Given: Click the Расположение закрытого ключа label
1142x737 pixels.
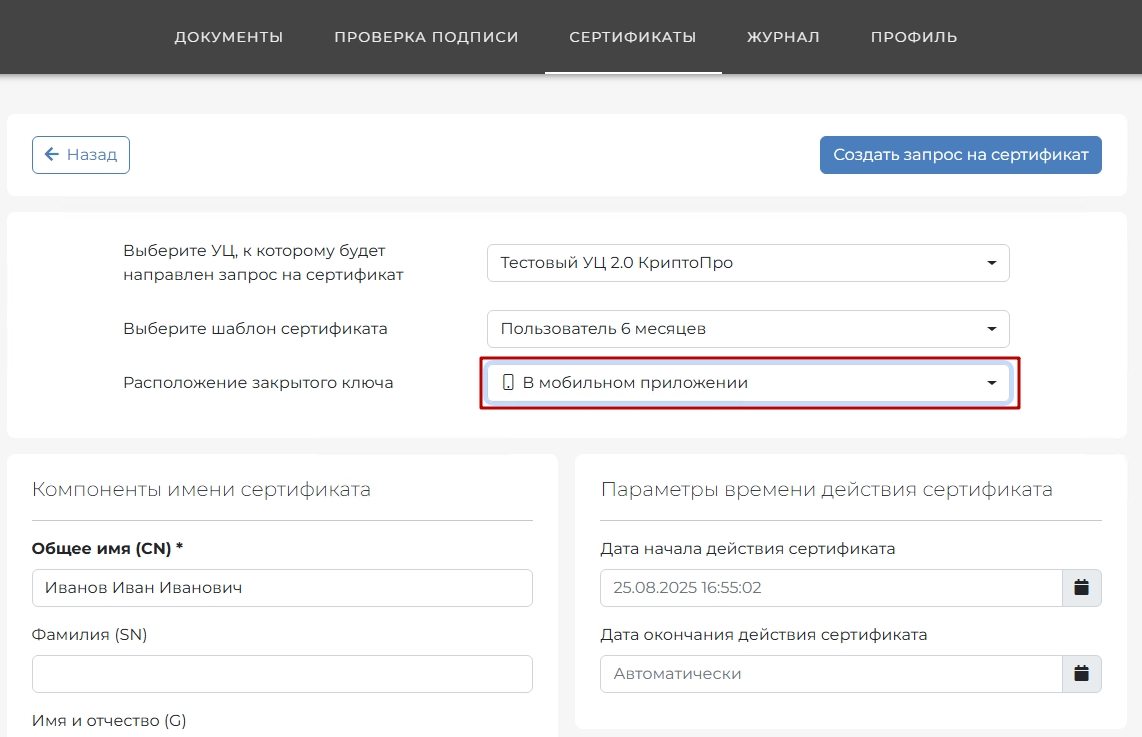Looking at the screenshot, I should tap(258, 383).
